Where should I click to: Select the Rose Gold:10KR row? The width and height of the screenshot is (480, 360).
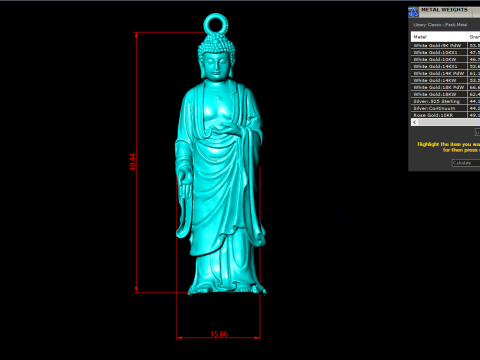[445, 115]
